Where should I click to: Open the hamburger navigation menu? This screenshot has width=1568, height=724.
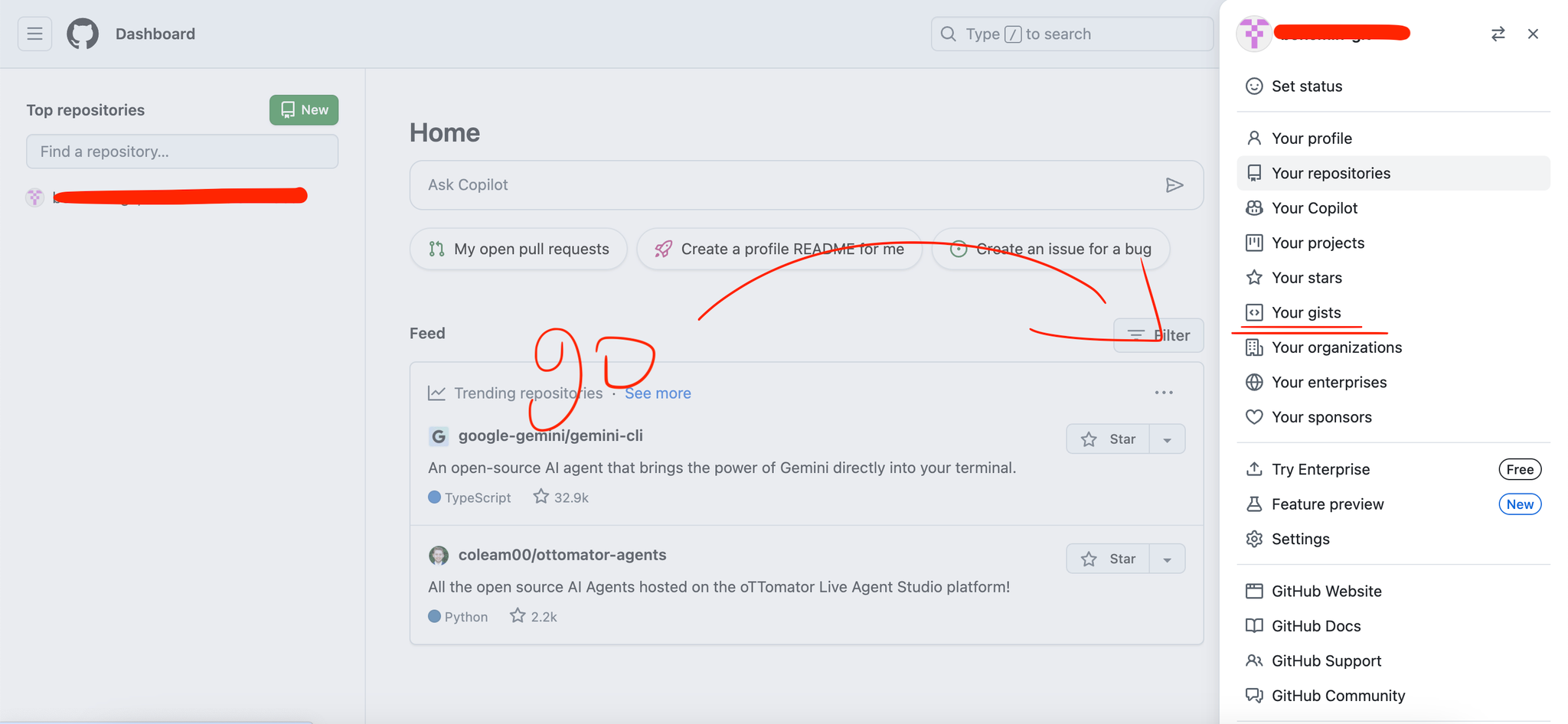(34, 34)
